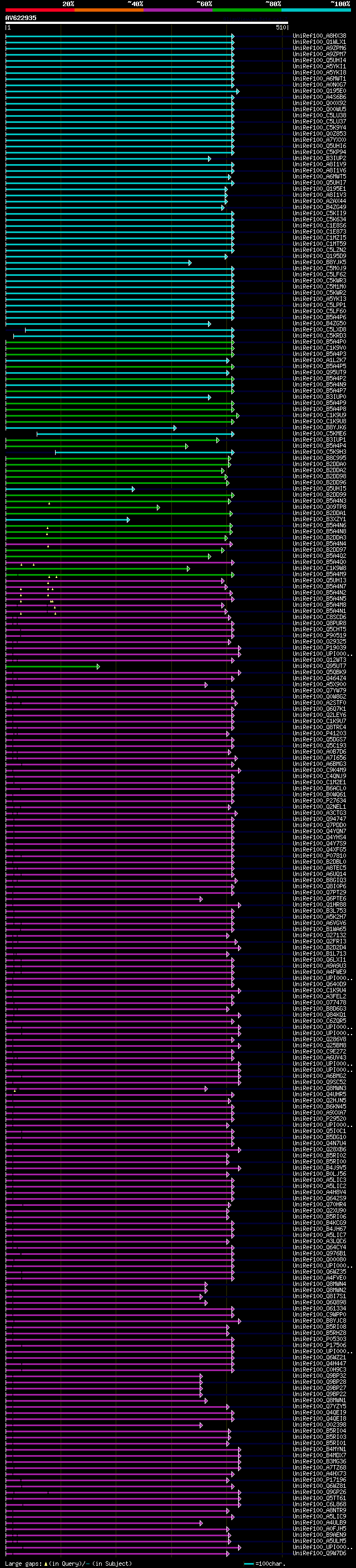
Task: Select the UniRef100_Q1HR88 label
Action: pyautogui.click(x=319, y=905)
